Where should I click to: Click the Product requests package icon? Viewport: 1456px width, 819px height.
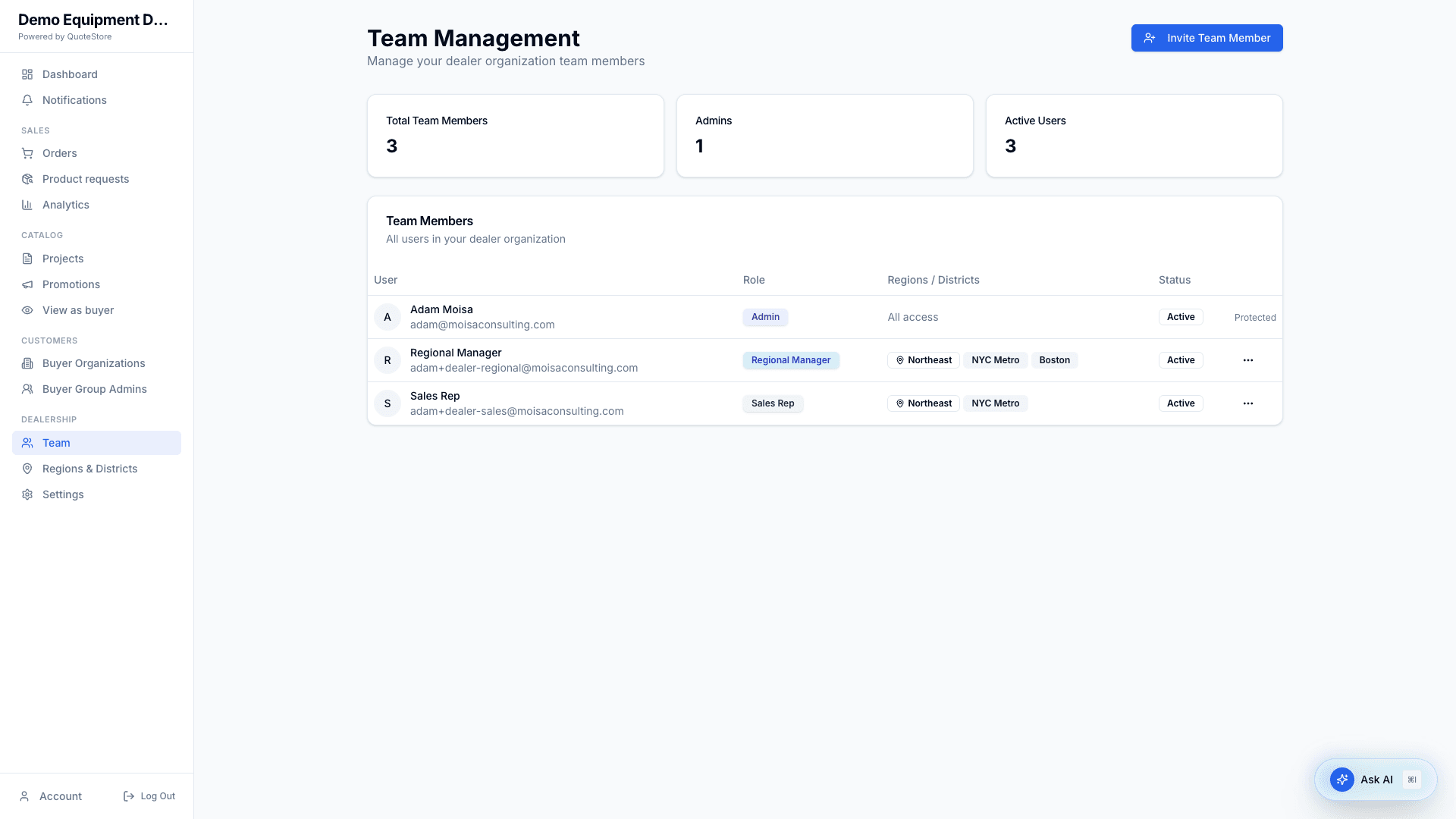(27, 179)
